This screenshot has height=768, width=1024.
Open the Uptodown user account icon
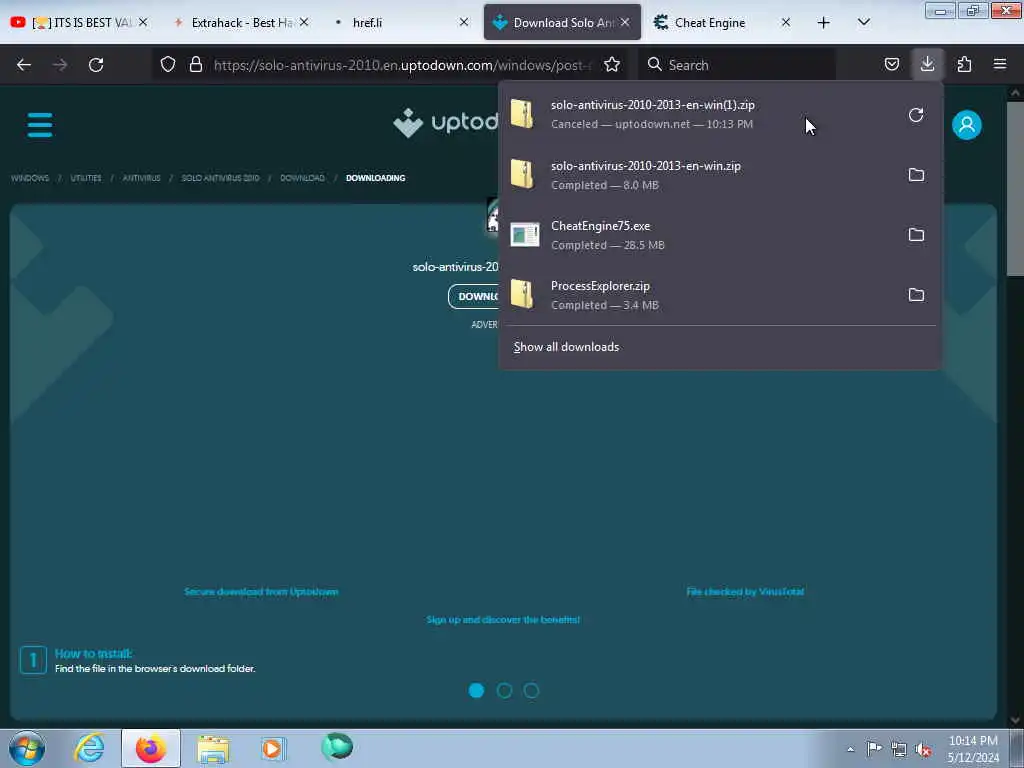coord(967,125)
